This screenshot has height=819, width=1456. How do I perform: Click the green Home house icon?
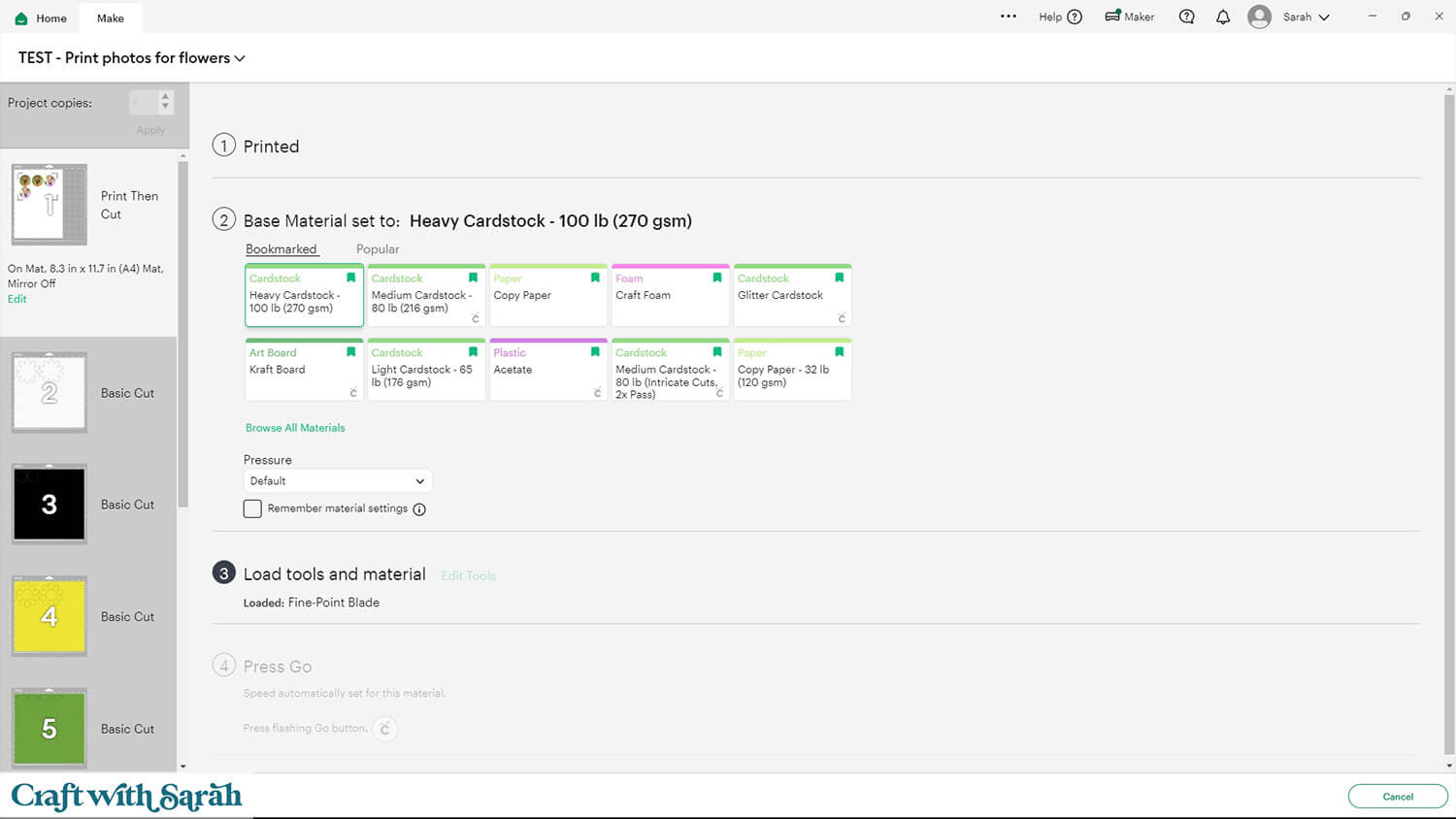21,18
